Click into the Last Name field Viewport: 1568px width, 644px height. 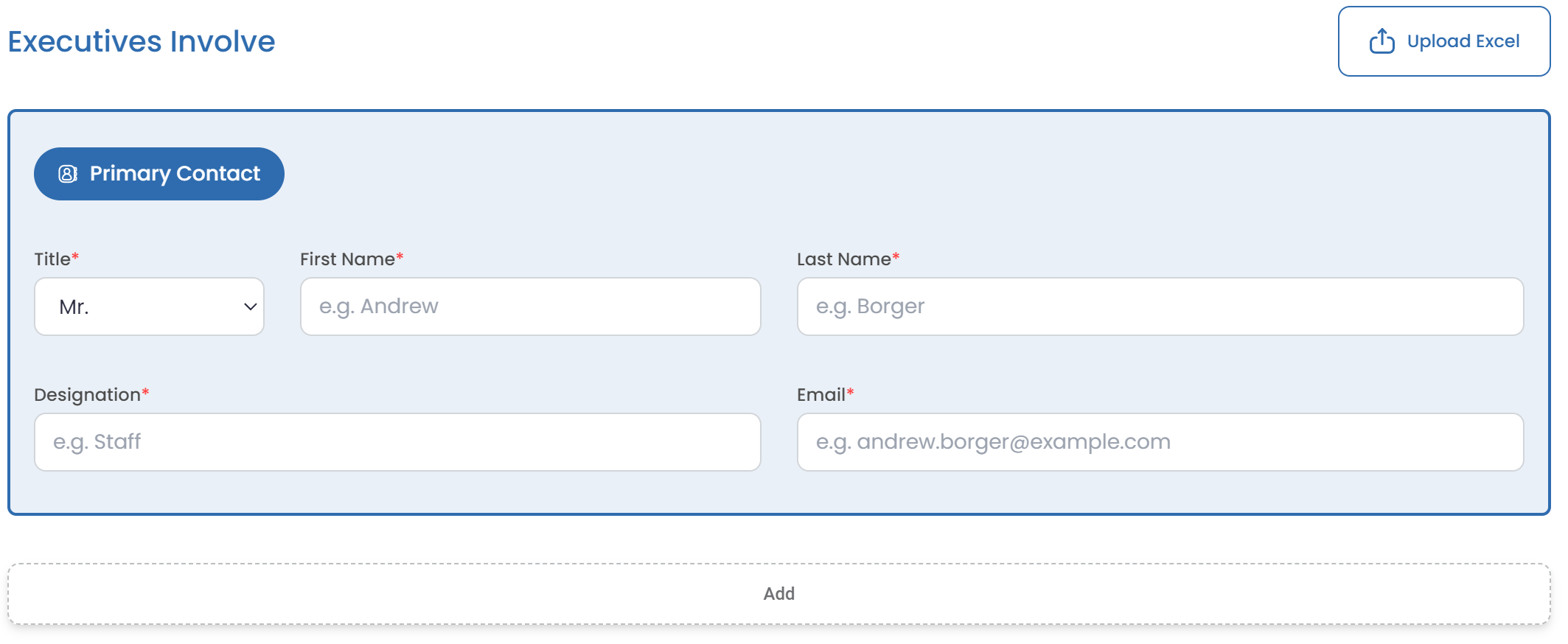1160,307
